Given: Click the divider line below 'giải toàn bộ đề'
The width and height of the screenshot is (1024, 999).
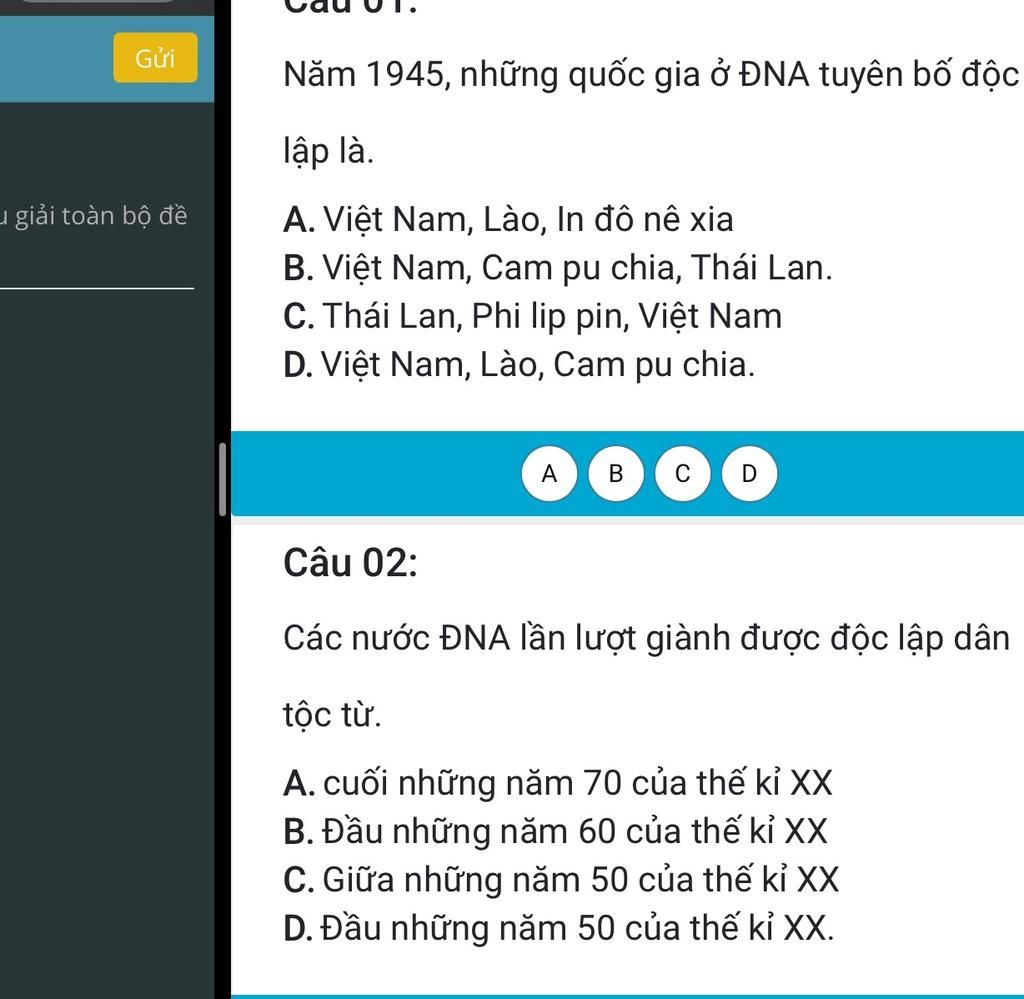Looking at the screenshot, I should click(x=96, y=288).
